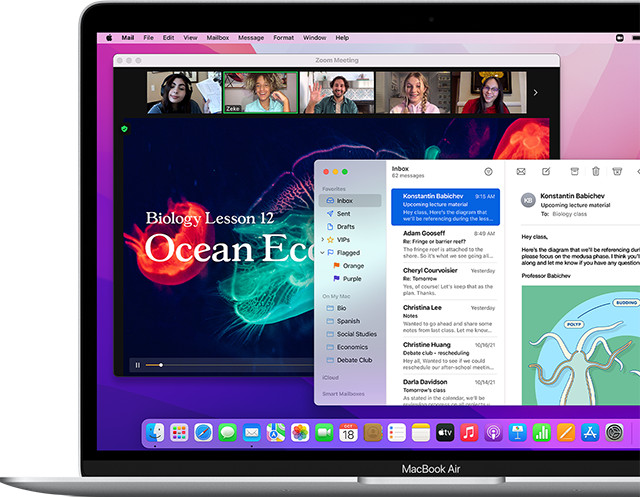This screenshot has height=497, width=640.
Task: Open the Edit menu
Action: (x=169, y=38)
